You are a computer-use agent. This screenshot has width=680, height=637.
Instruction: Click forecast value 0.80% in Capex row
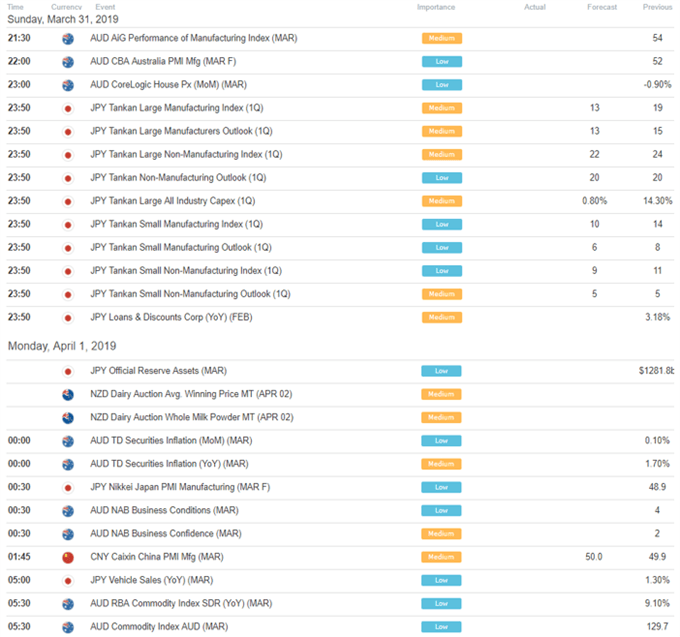(595, 201)
